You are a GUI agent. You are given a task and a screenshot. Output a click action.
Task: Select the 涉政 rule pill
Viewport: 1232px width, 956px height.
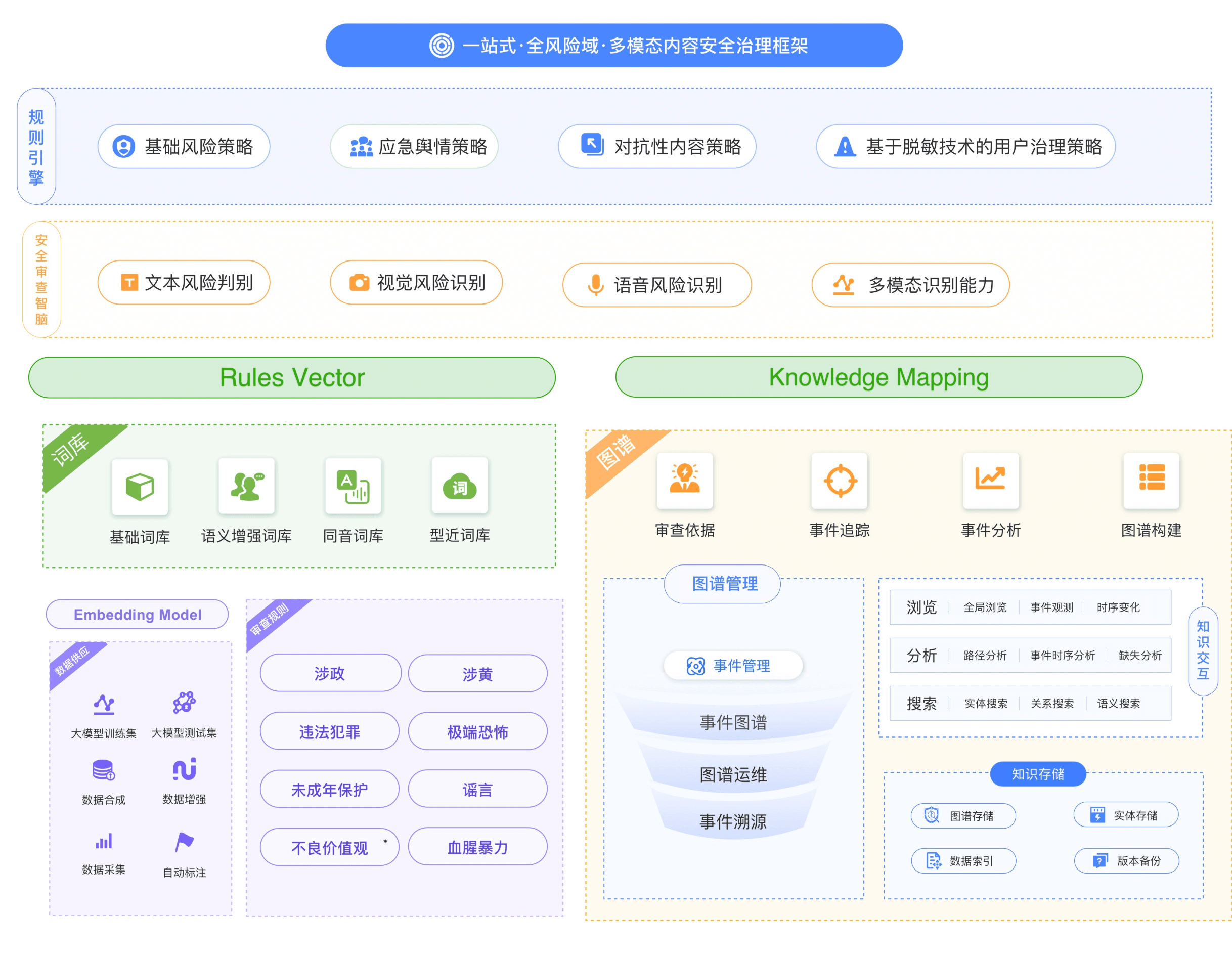330,673
